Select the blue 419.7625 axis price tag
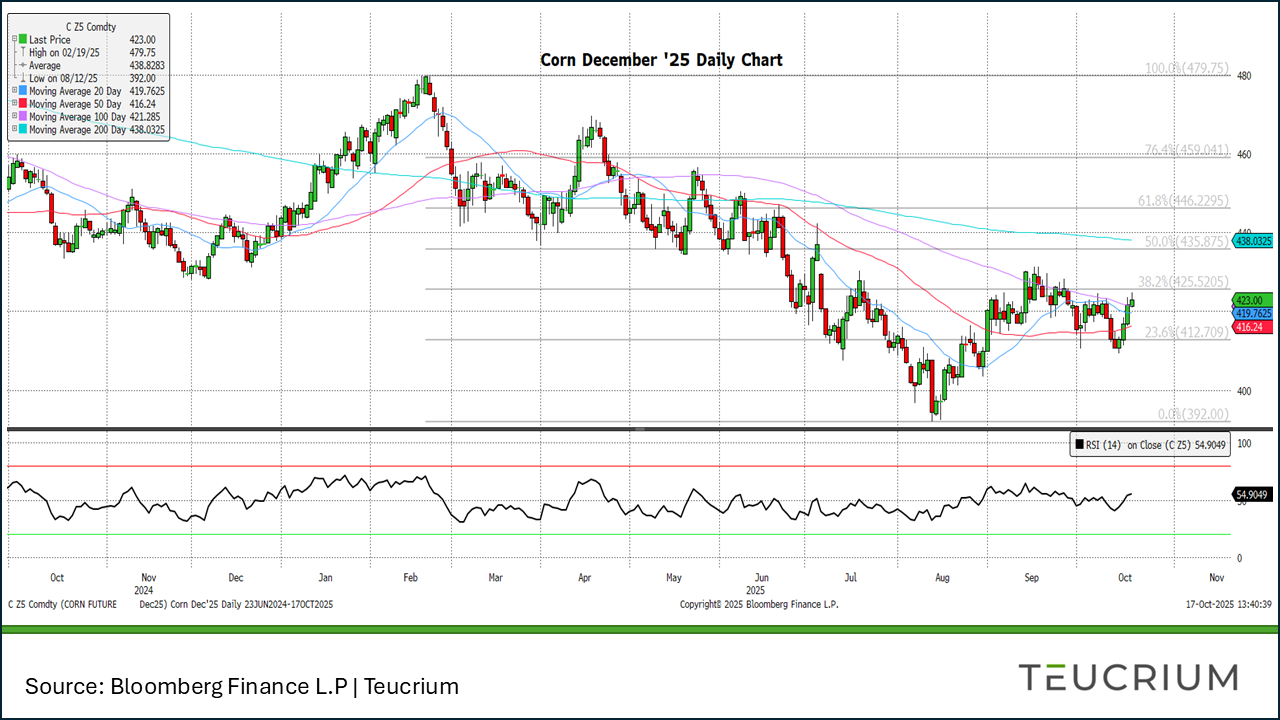The height and width of the screenshot is (720, 1280). tap(1253, 313)
